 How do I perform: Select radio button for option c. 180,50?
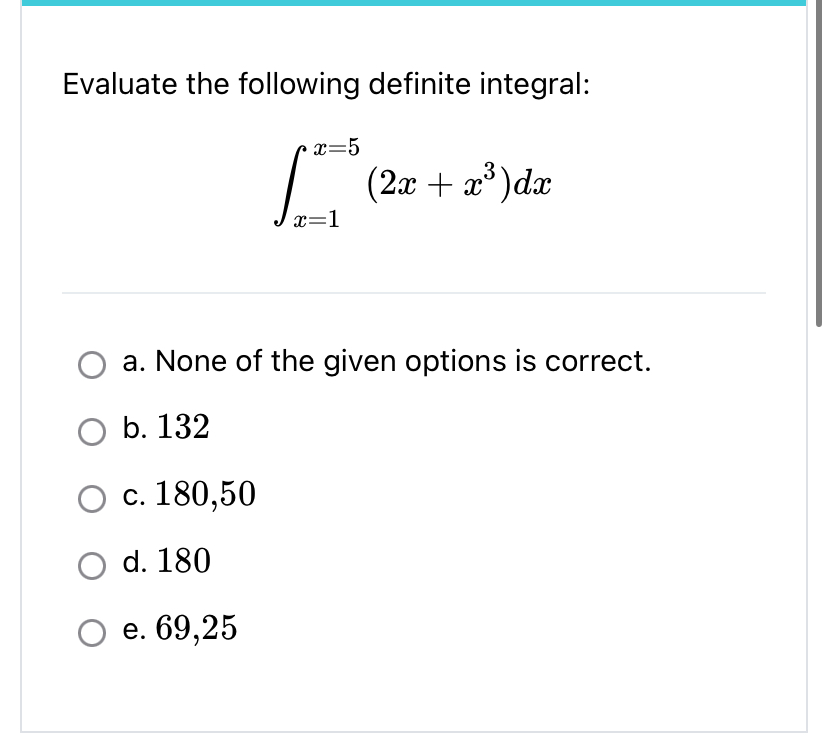pos(93,498)
